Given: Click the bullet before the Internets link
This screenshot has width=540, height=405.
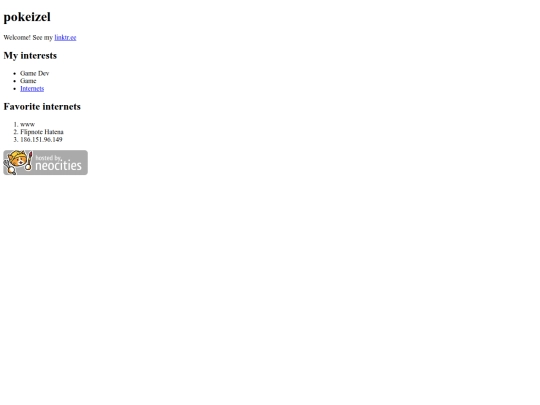Looking at the screenshot, I should pyautogui.click(x=15, y=89).
